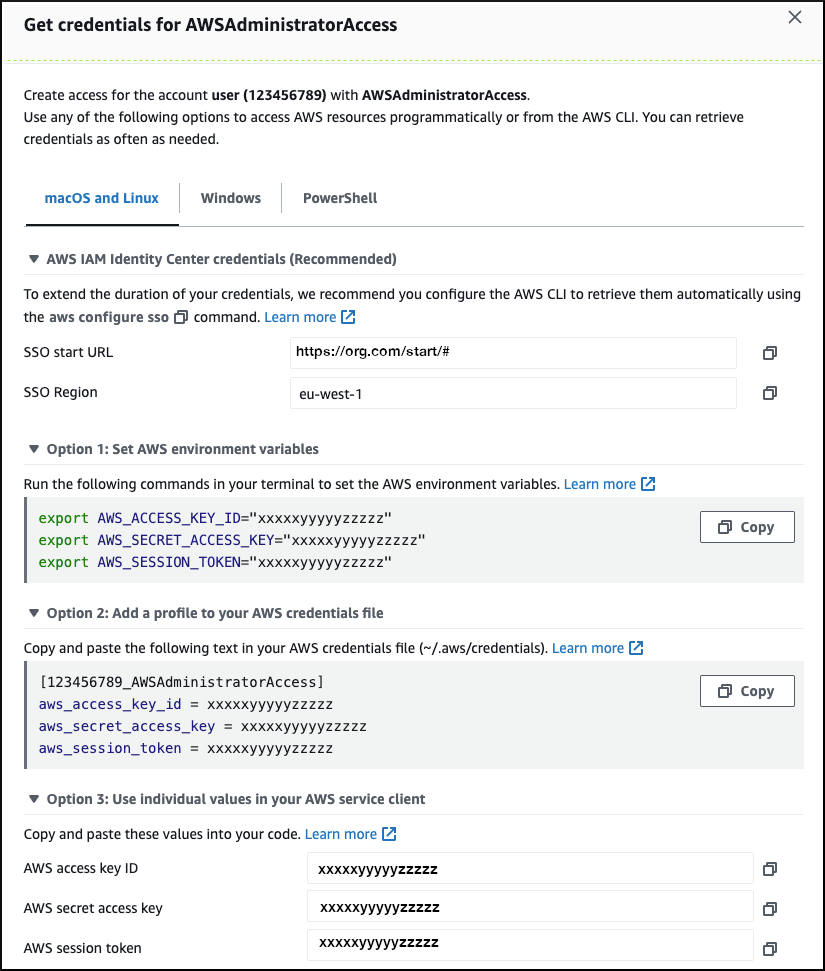Click the export AWS_SESSION_TOKEN line
Image resolution: width=825 pixels, height=971 pixels.
point(215,562)
